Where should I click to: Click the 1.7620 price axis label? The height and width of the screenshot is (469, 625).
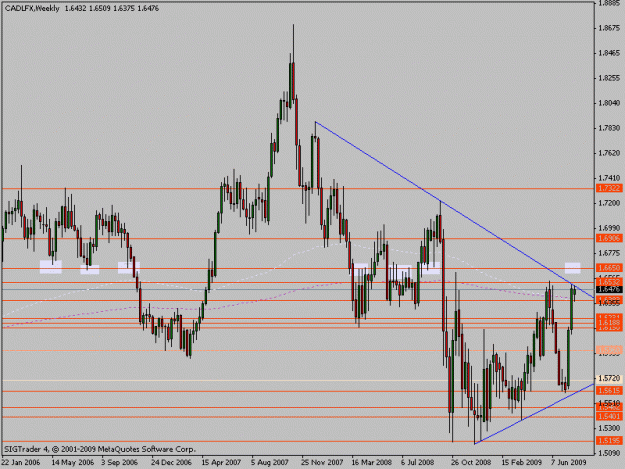(x=609, y=153)
